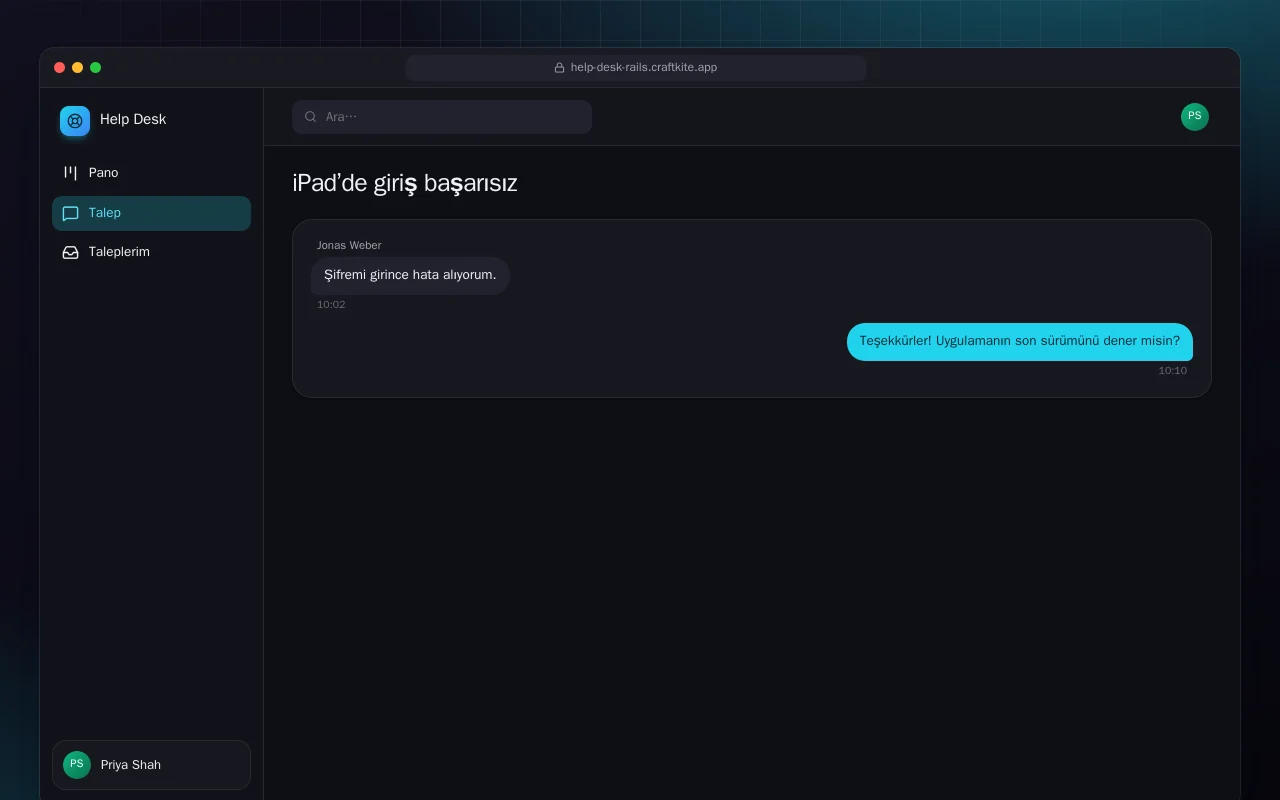Click the Help Desk app title
The width and height of the screenshot is (1280, 800).
(133, 119)
